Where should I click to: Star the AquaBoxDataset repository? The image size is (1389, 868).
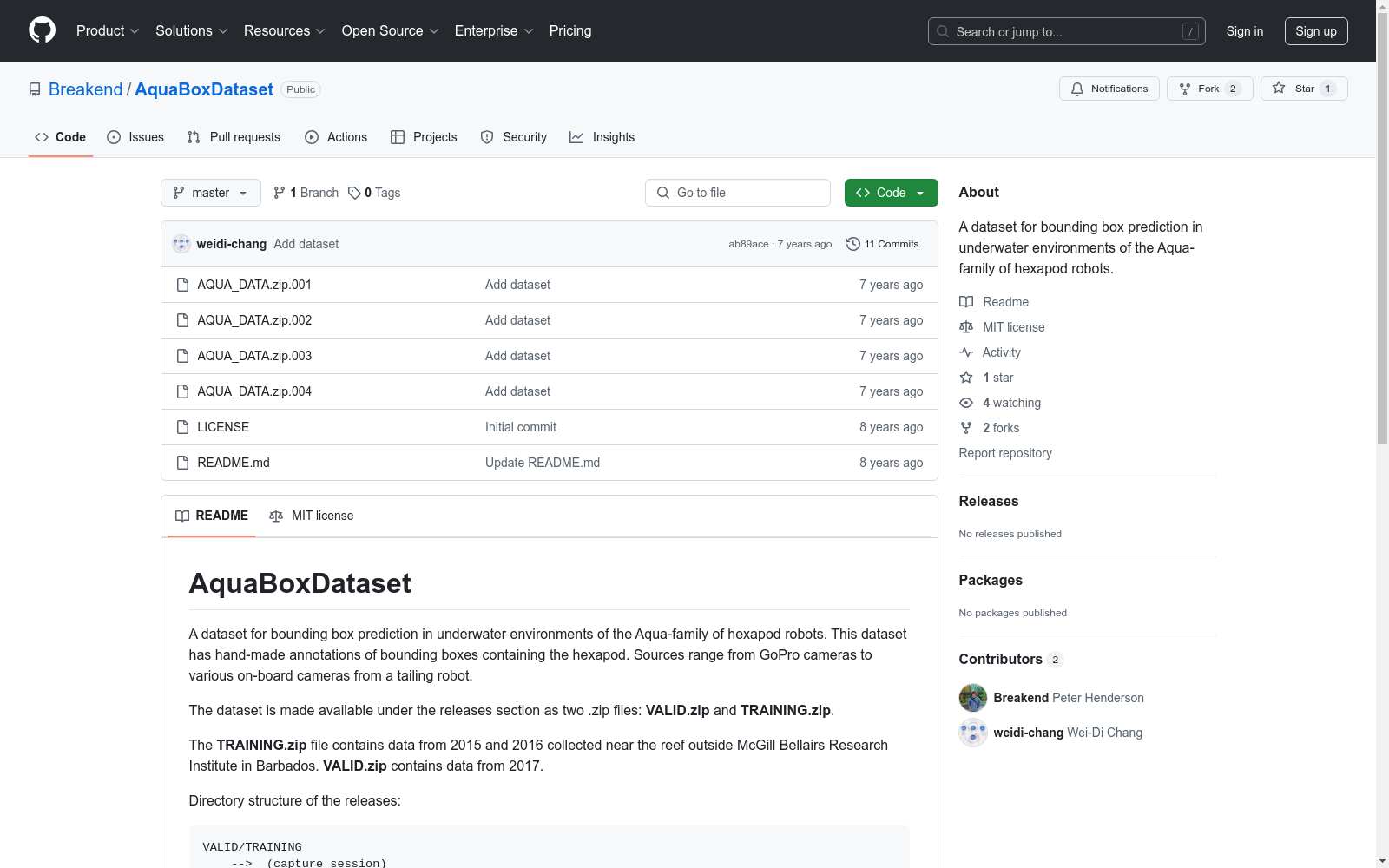tap(1304, 89)
